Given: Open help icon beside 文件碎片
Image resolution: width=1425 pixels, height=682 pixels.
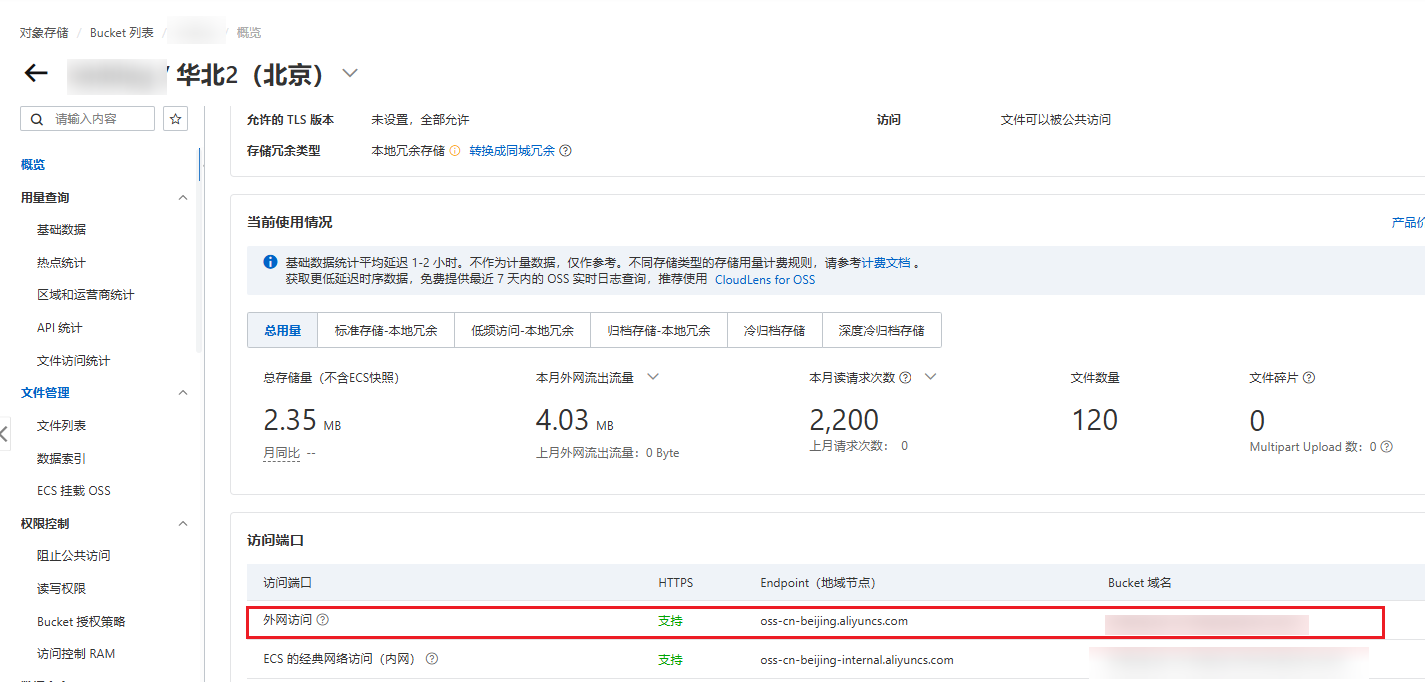Looking at the screenshot, I should [1309, 378].
